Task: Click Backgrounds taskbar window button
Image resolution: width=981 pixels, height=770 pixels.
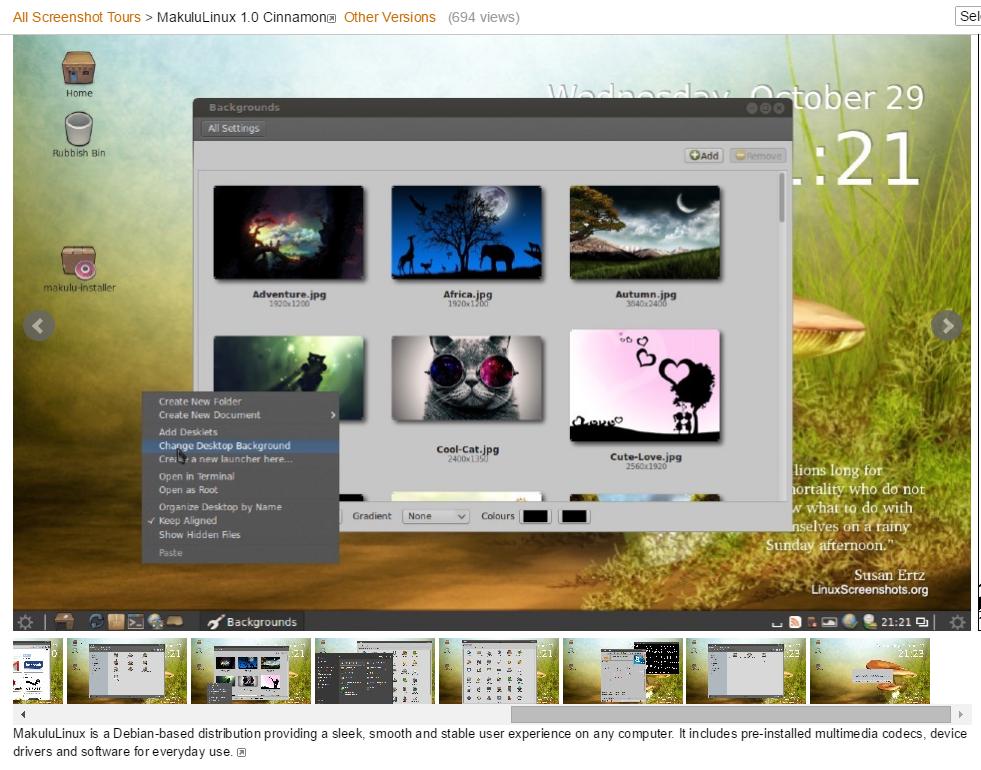Action: [253, 622]
